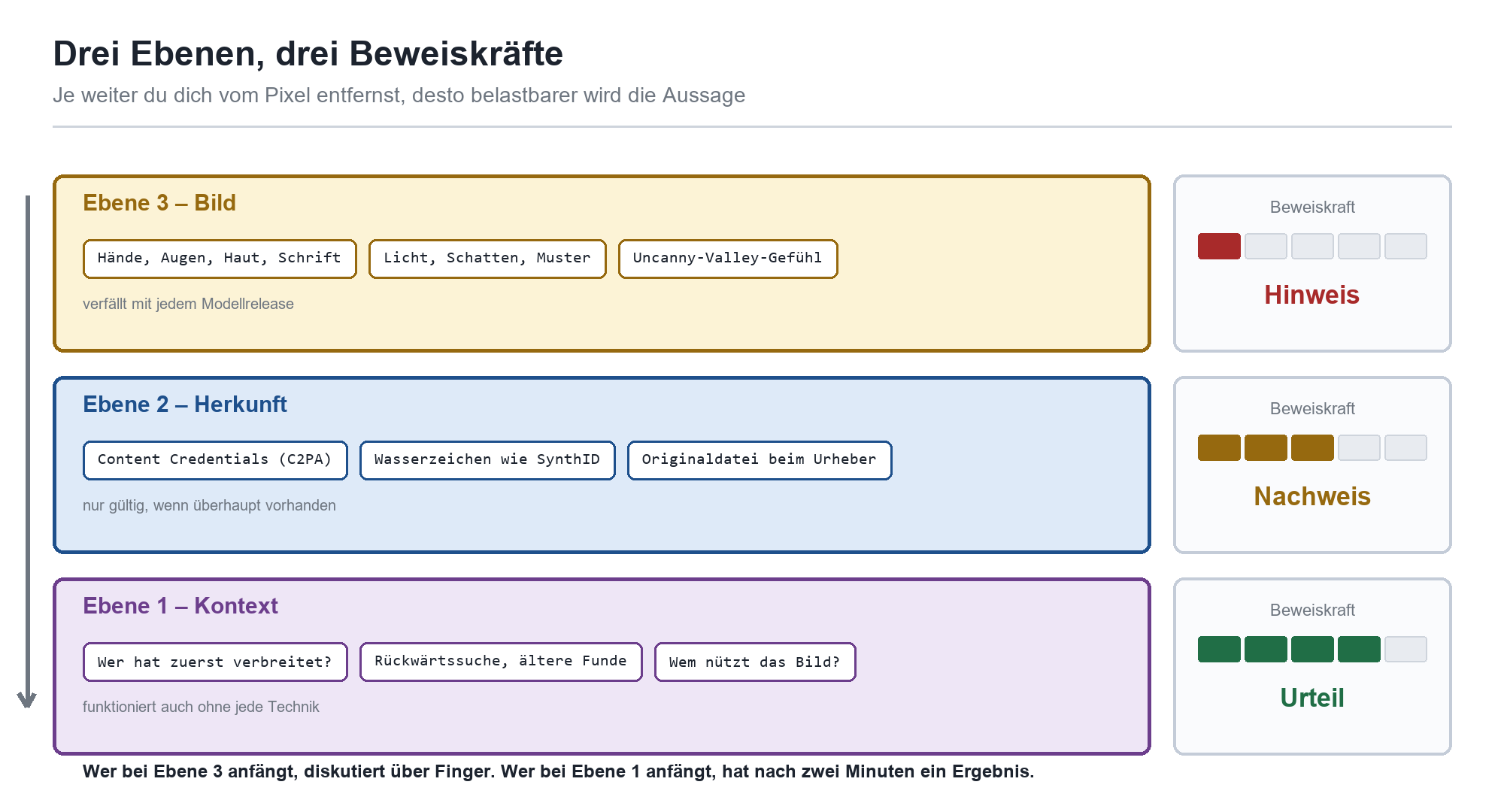The height and width of the screenshot is (812, 1504).
Task: Click the red 'Hinweis' label
Action: click(1312, 295)
